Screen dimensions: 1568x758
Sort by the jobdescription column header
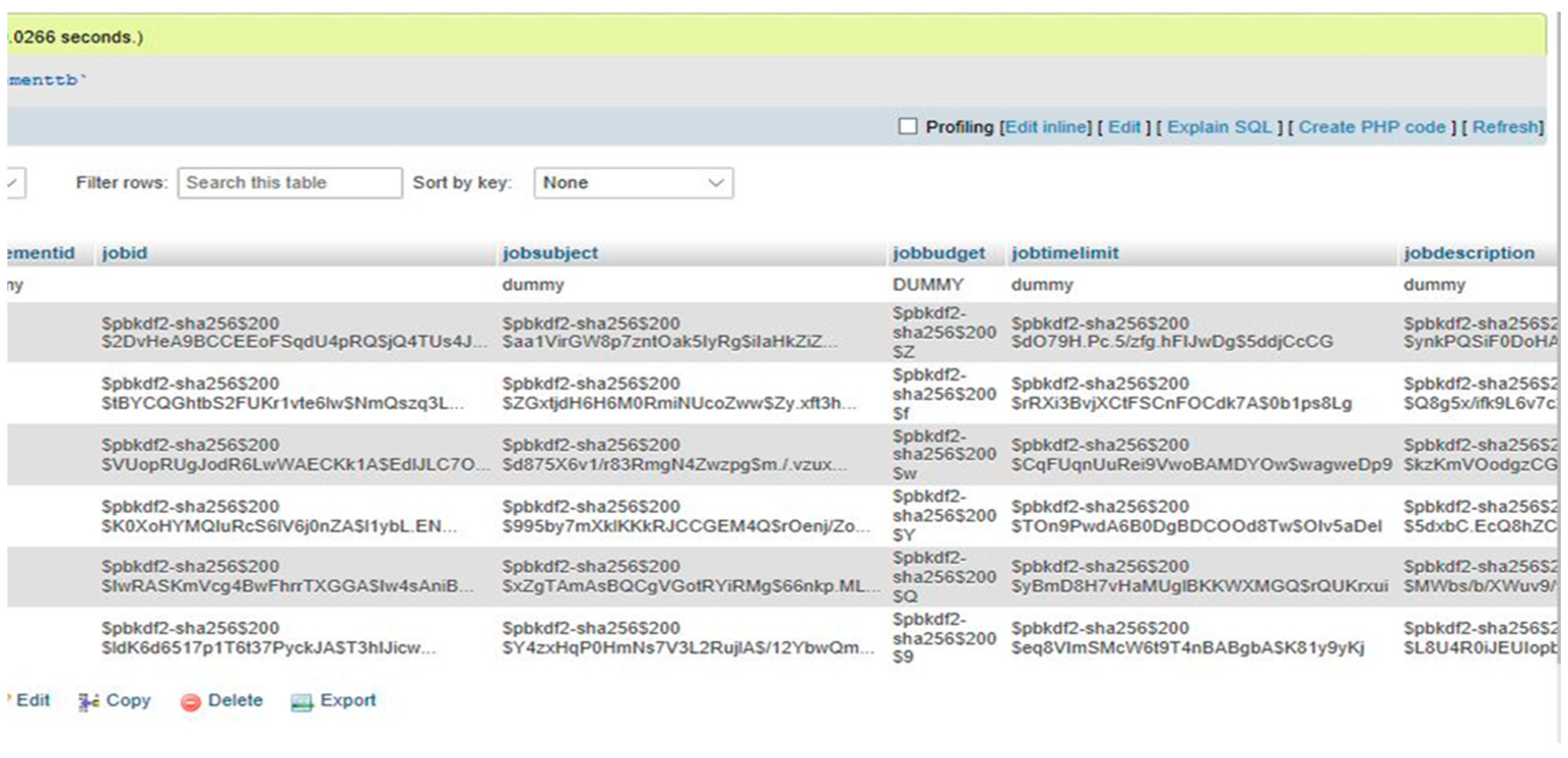(x=1469, y=253)
